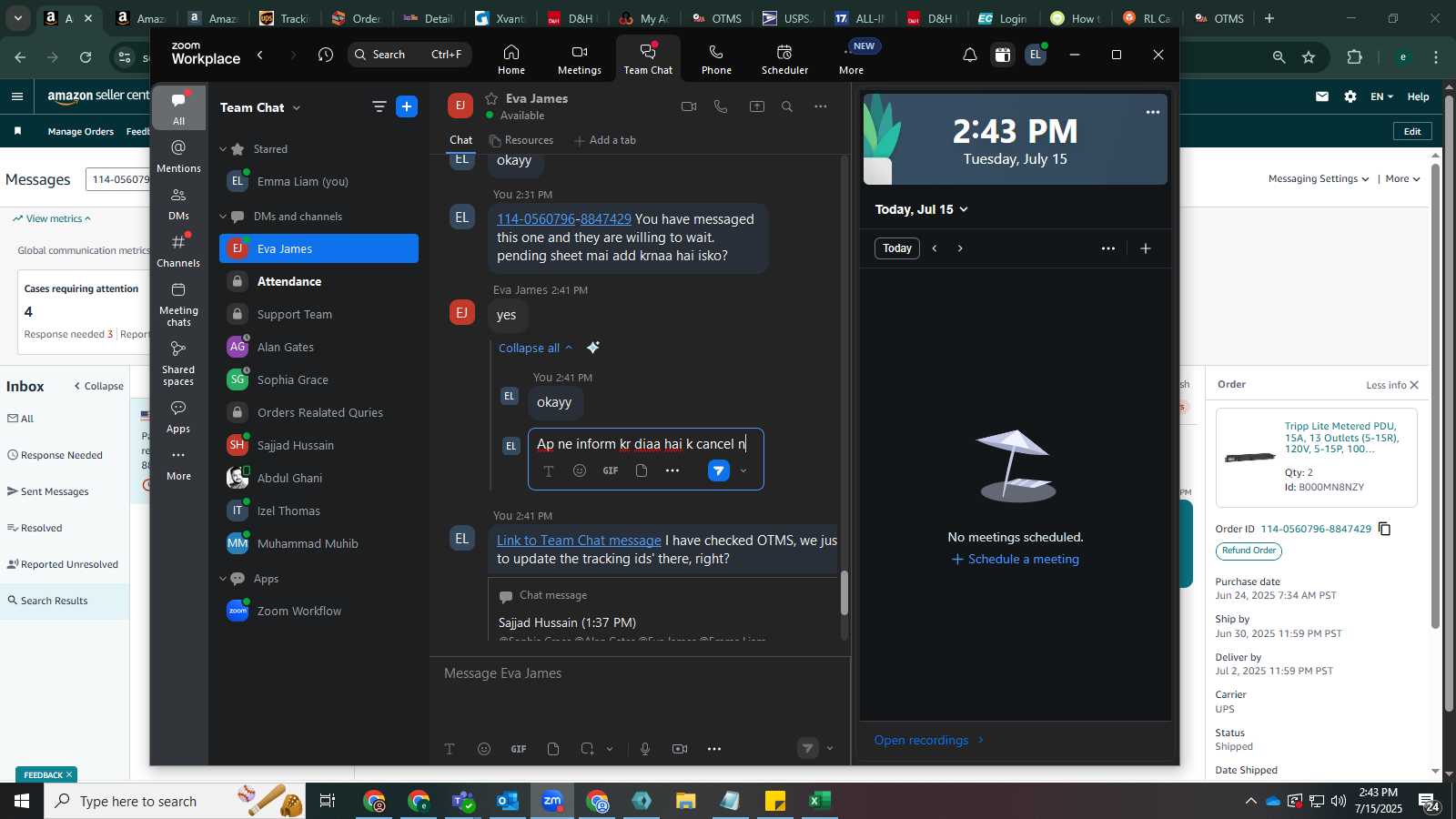Star the Eva James conversation
1456x819 pixels.
[x=491, y=98]
